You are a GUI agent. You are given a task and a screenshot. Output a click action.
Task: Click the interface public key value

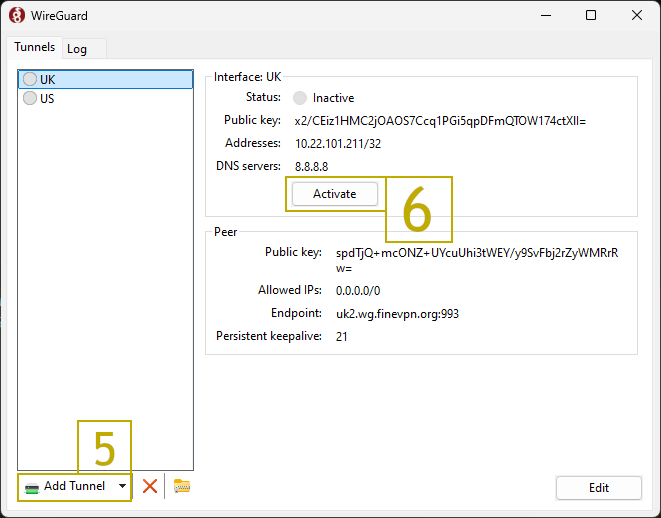[x=440, y=121]
